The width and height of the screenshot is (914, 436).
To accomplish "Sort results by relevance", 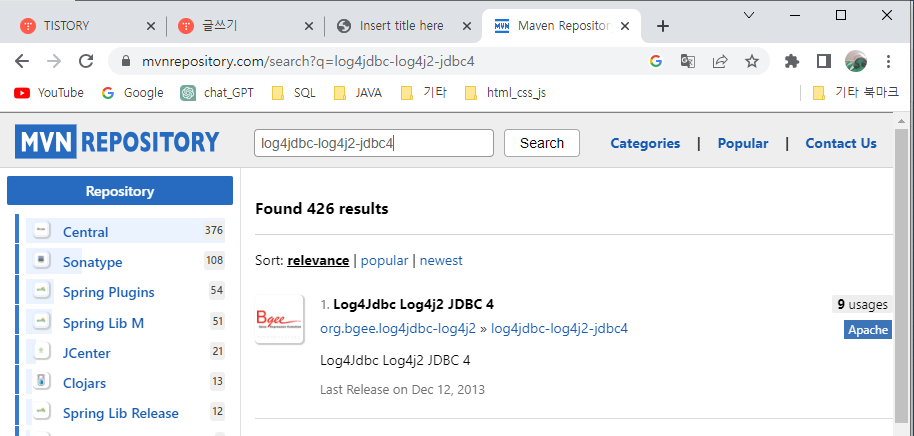I will coord(318,261).
